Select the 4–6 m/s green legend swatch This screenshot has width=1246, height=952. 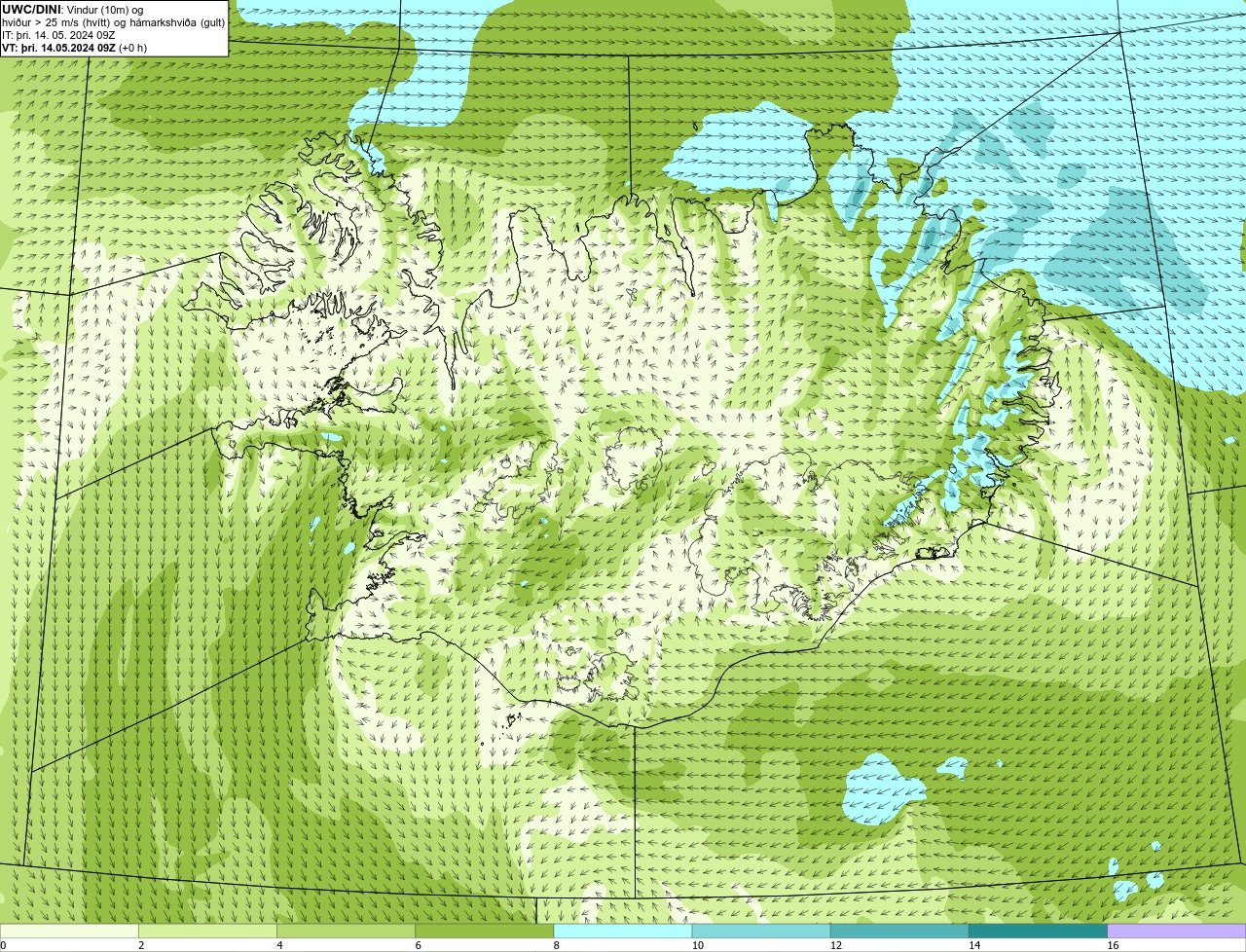pyautogui.click(x=346, y=931)
